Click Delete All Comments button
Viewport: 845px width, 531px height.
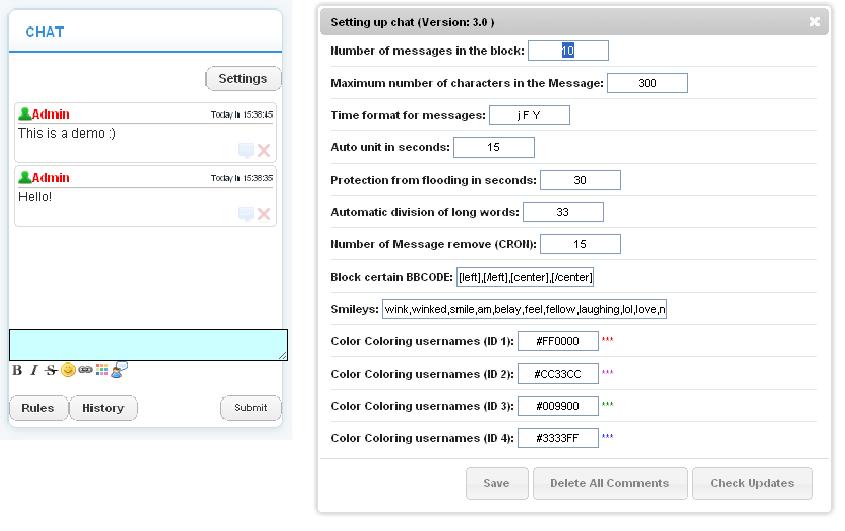pyautogui.click(x=610, y=483)
